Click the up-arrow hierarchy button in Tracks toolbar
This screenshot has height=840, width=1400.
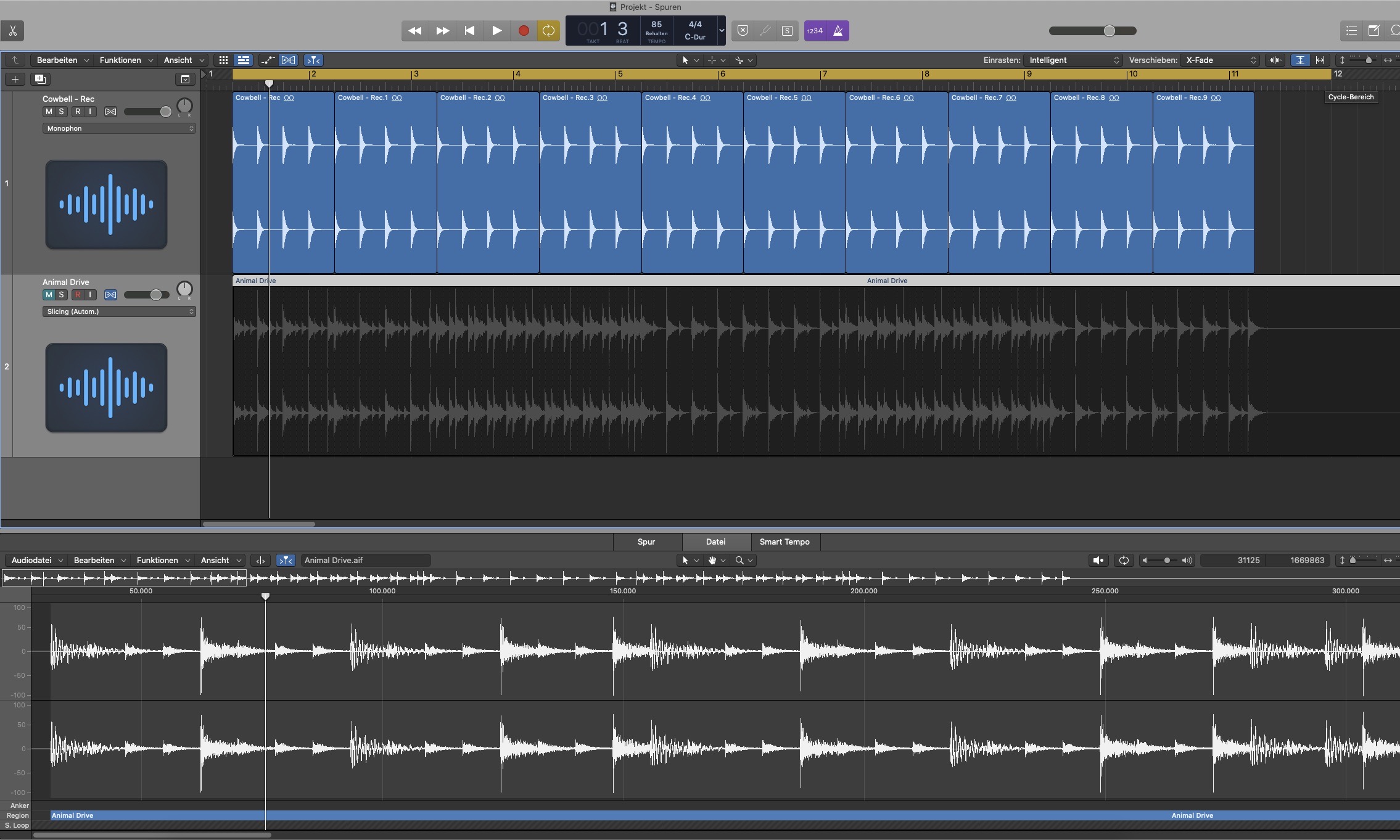(x=15, y=60)
